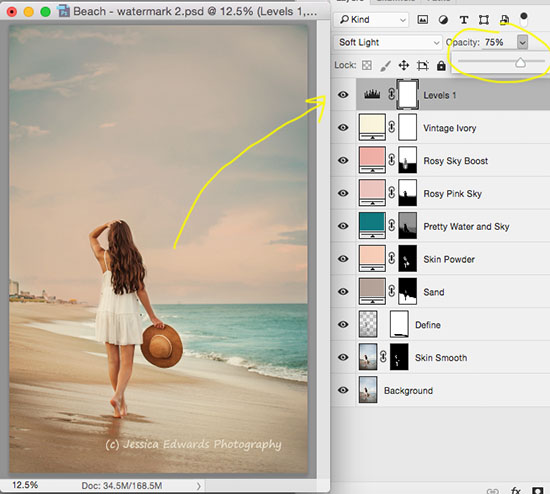This screenshot has height=494, width=550.
Task: Filter for smart objects icon
Action: (504, 20)
